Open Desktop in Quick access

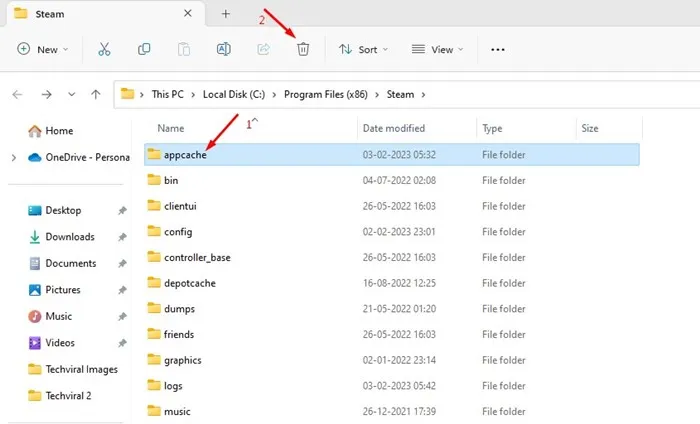[x=54, y=210]
